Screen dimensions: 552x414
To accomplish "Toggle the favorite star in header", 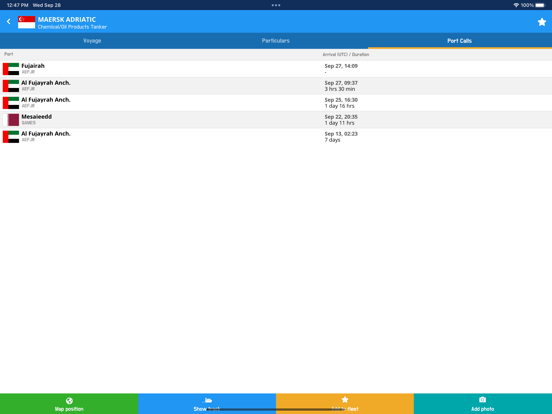I will pos(541,22).
